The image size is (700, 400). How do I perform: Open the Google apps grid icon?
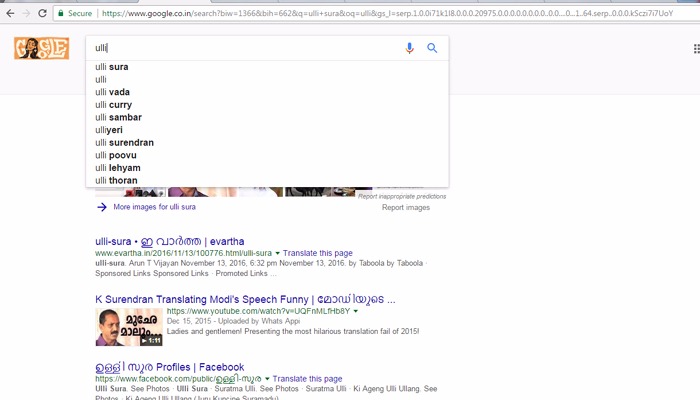696,49
